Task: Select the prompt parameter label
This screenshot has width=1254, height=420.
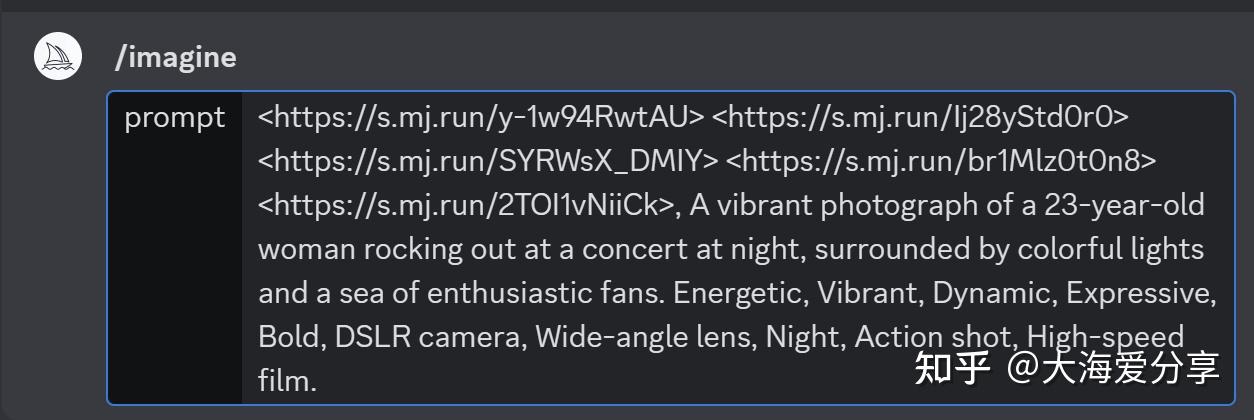Action: (175, 118)
